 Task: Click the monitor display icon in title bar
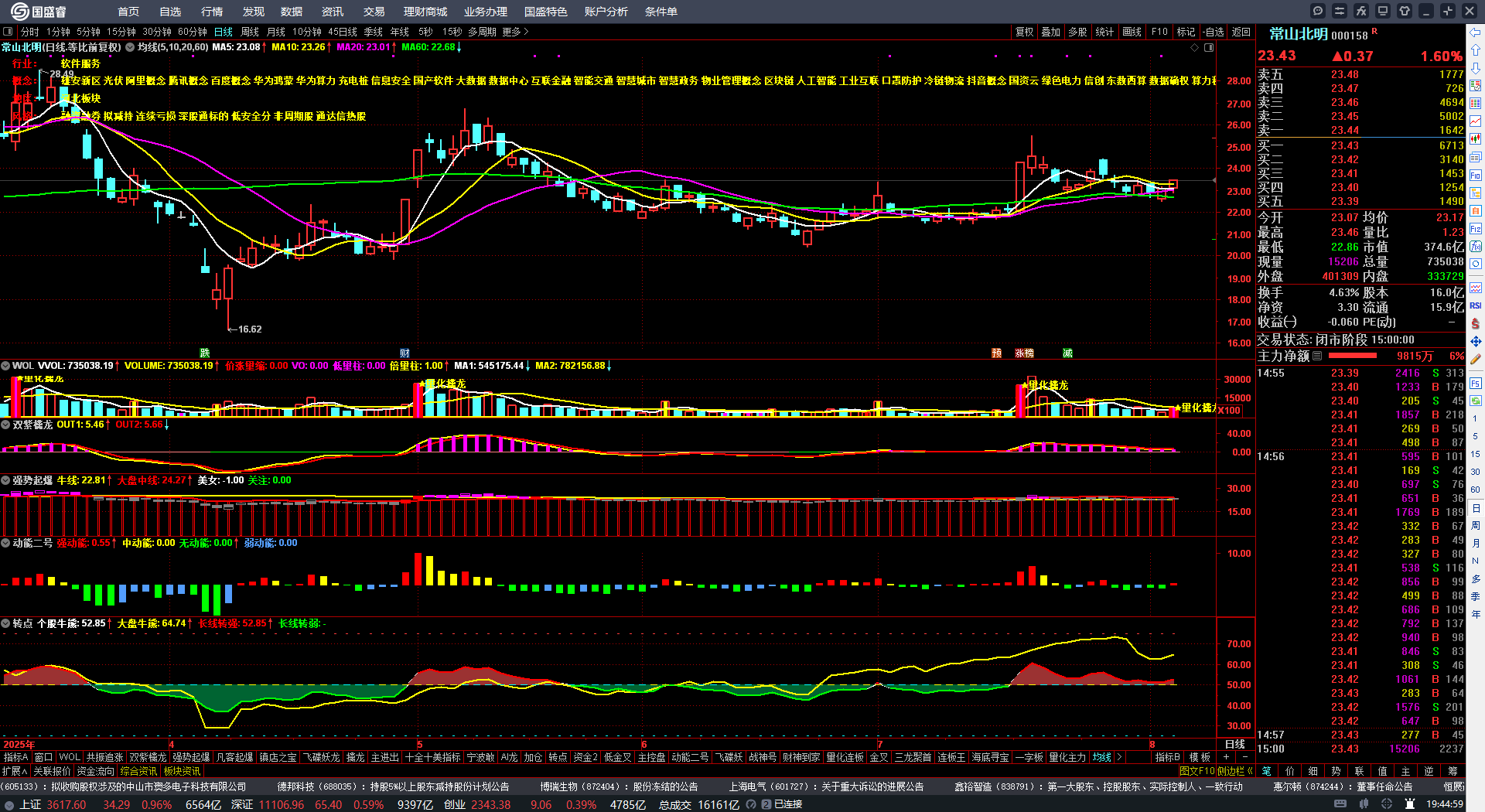(1383, 11)
